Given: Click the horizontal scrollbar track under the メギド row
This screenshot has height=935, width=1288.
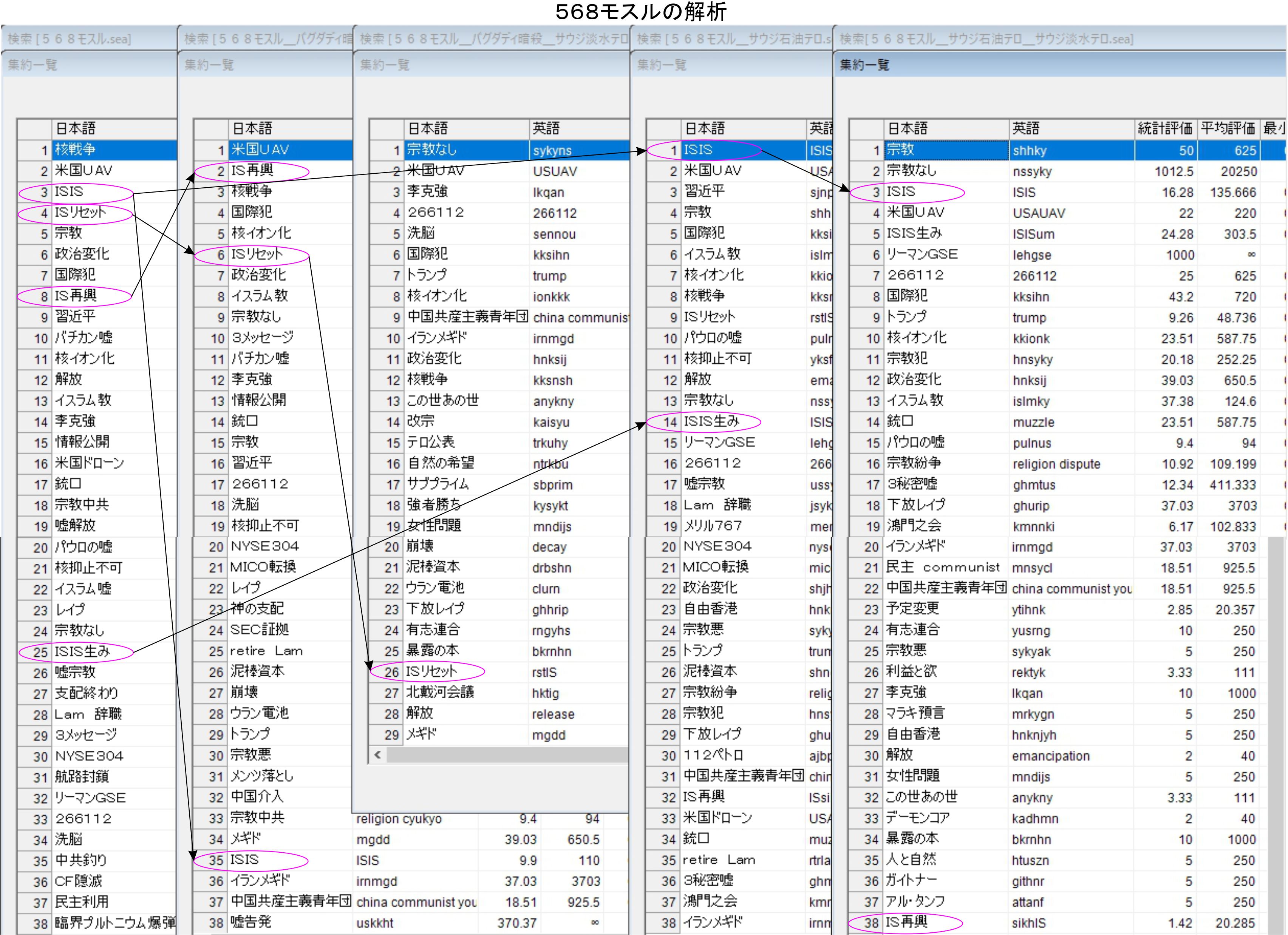Looking at the screenshot, I should [506, 754].
